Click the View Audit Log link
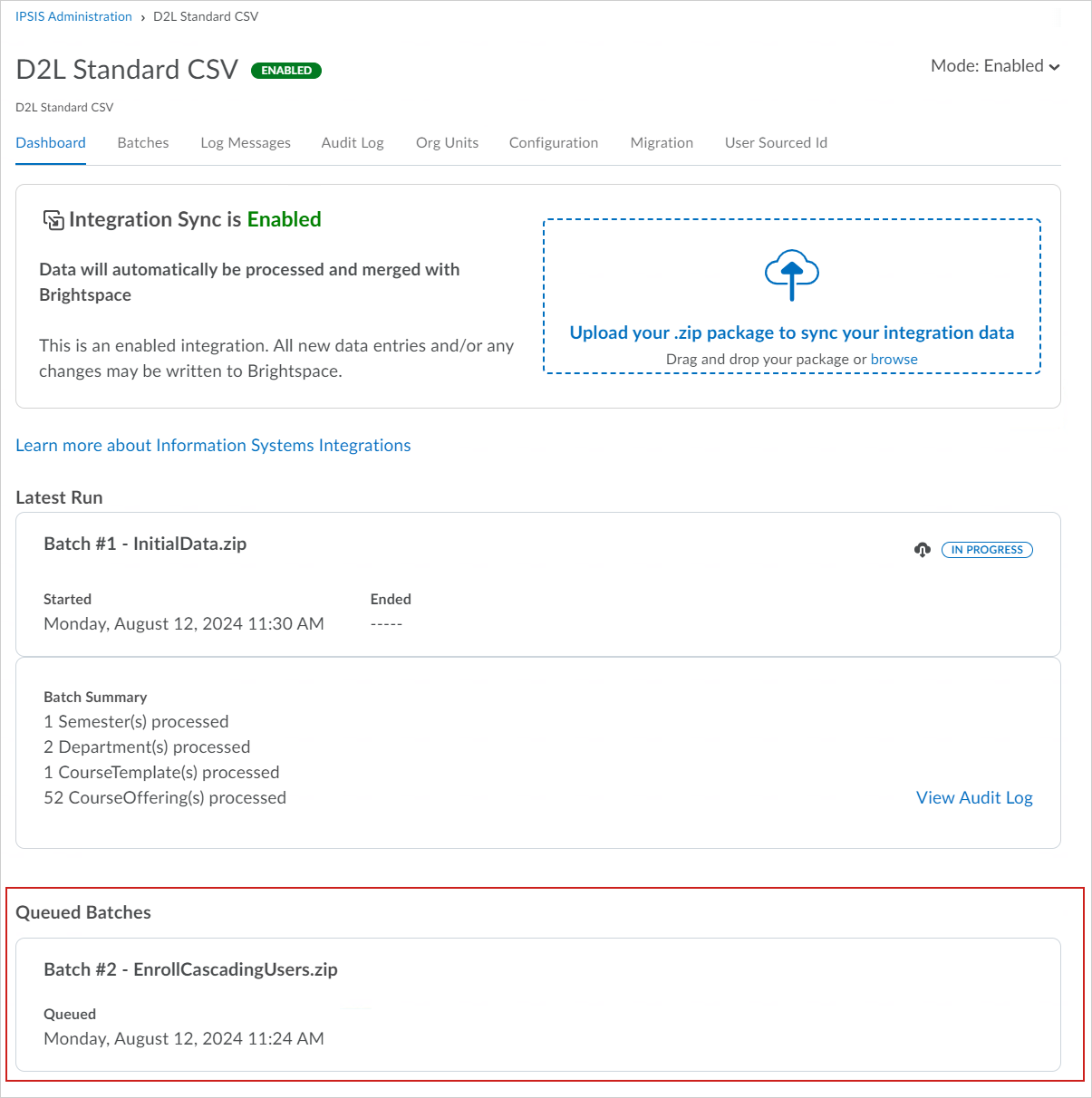The image size is (1092, 1098). pyautogui.click(x=974, y=797)
